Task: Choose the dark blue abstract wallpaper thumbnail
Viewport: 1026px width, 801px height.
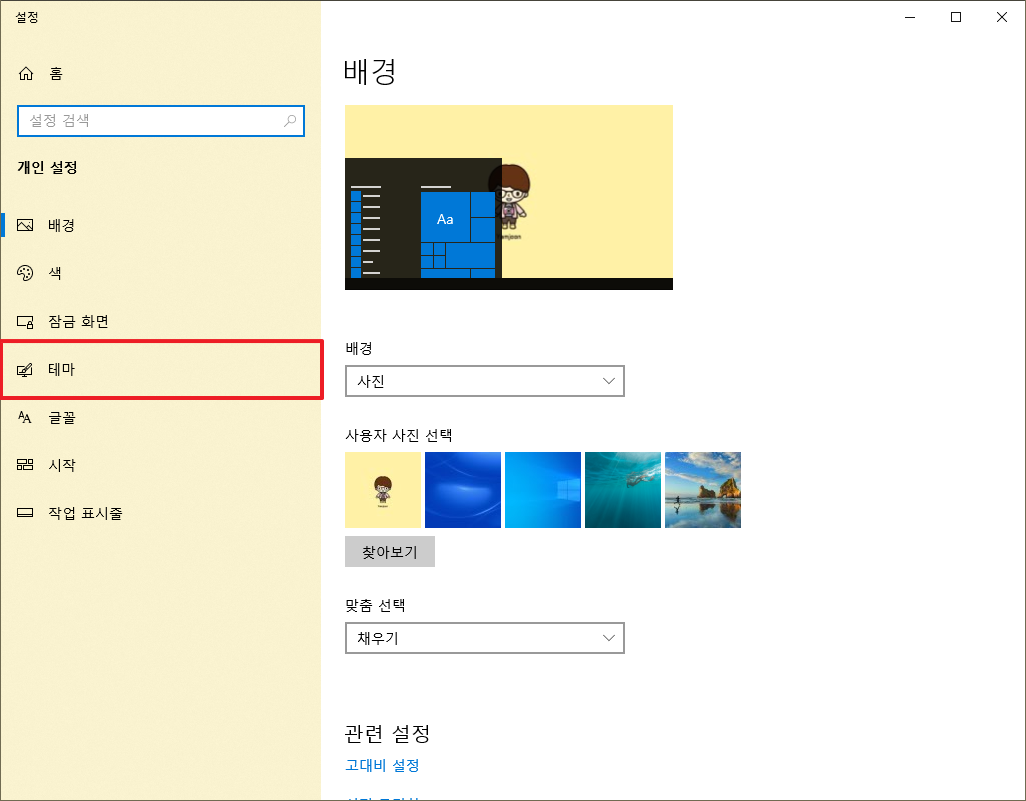Action: (463, 490)
